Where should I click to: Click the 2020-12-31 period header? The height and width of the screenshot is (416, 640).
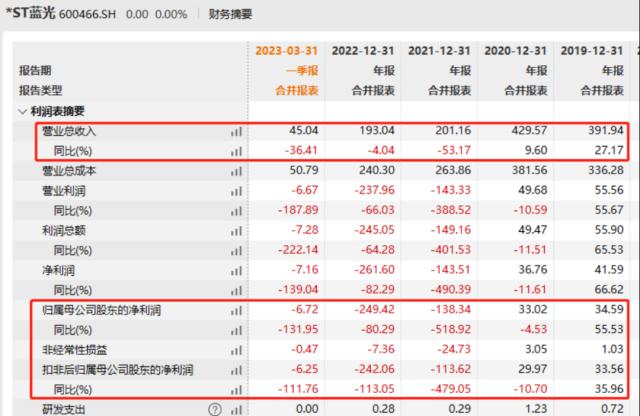pyautogui.click(x=516, y=50)
